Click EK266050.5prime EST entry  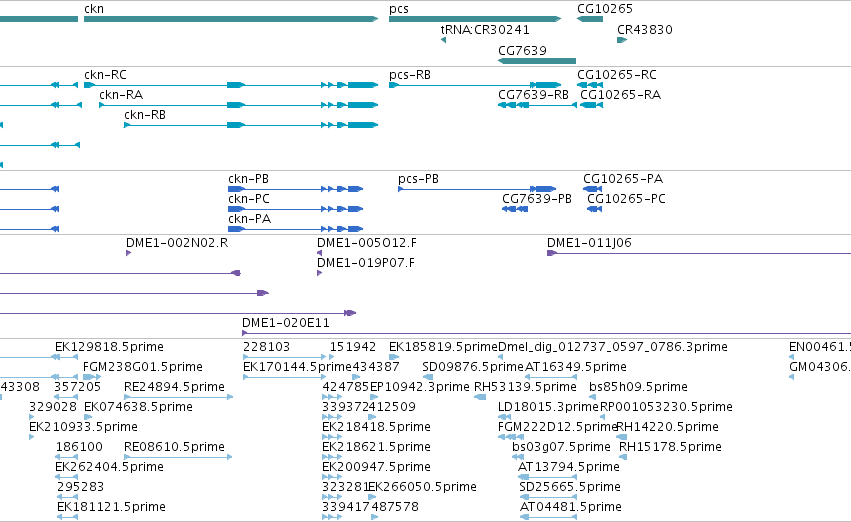[422, 487]
